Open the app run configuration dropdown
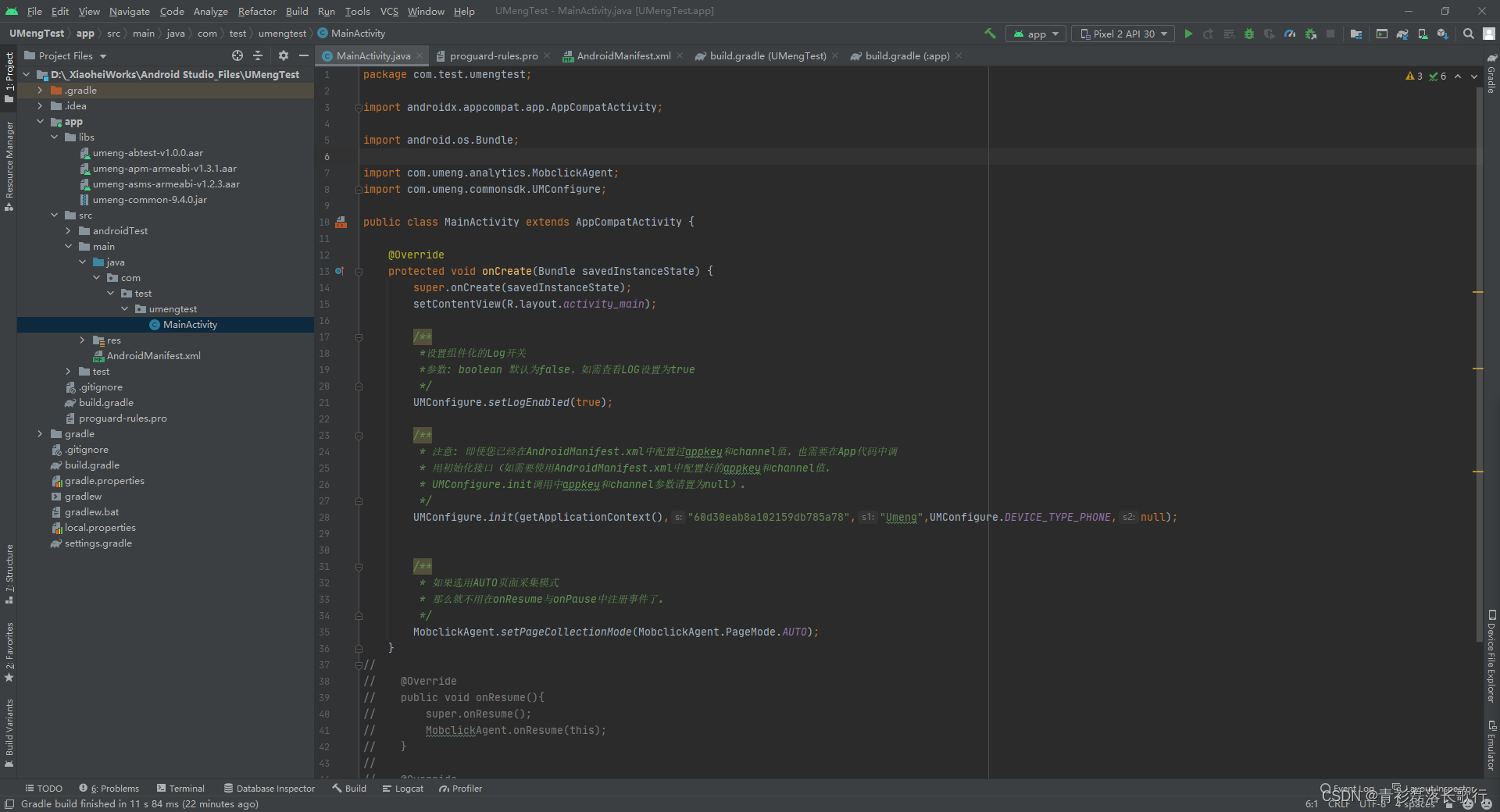Screen dimensions: 1500x812 coord(1035,34)
